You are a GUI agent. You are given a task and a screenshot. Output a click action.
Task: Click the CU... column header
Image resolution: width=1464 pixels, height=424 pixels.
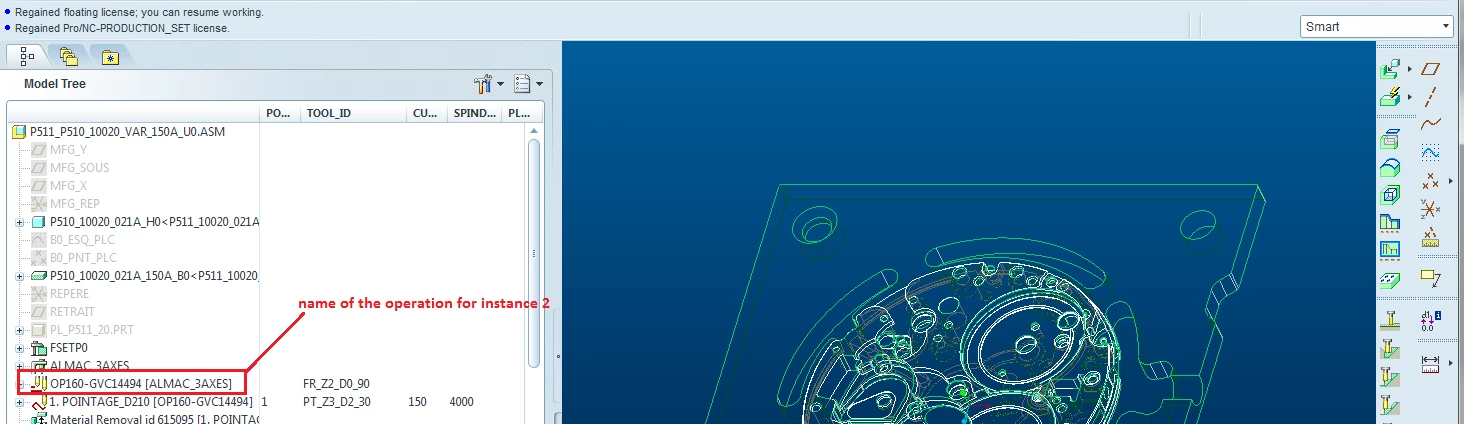[x=427, y=113]
